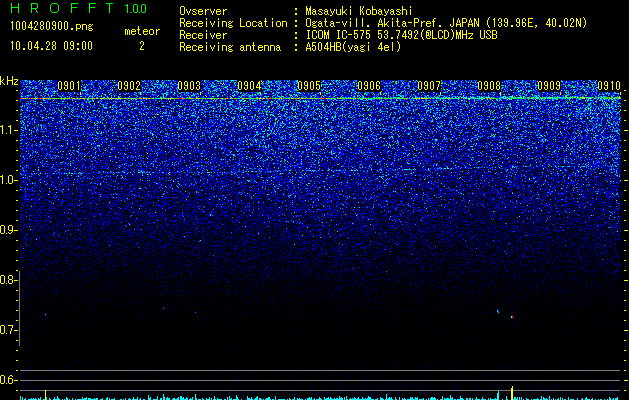This screenshot has height=400, width=629.
Task: Click the yellow power spike before 0901
Action: 45,394
